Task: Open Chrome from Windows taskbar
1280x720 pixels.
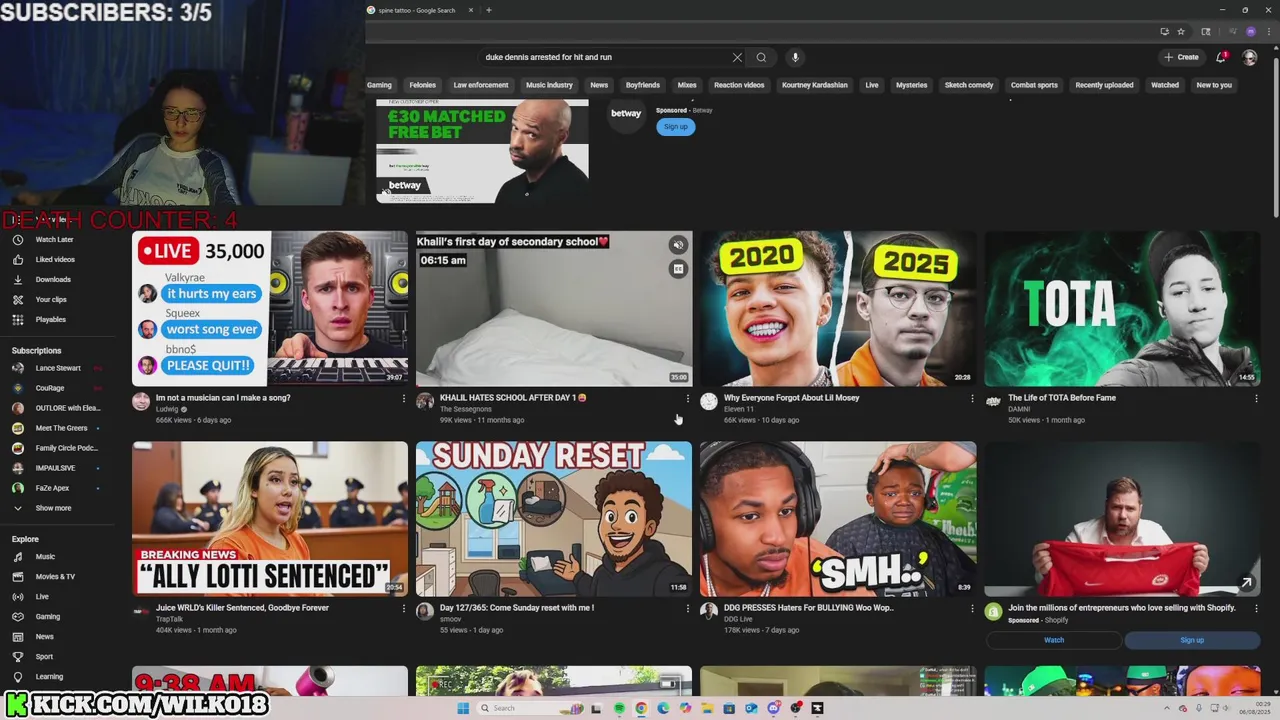Action: click(641, 708)
